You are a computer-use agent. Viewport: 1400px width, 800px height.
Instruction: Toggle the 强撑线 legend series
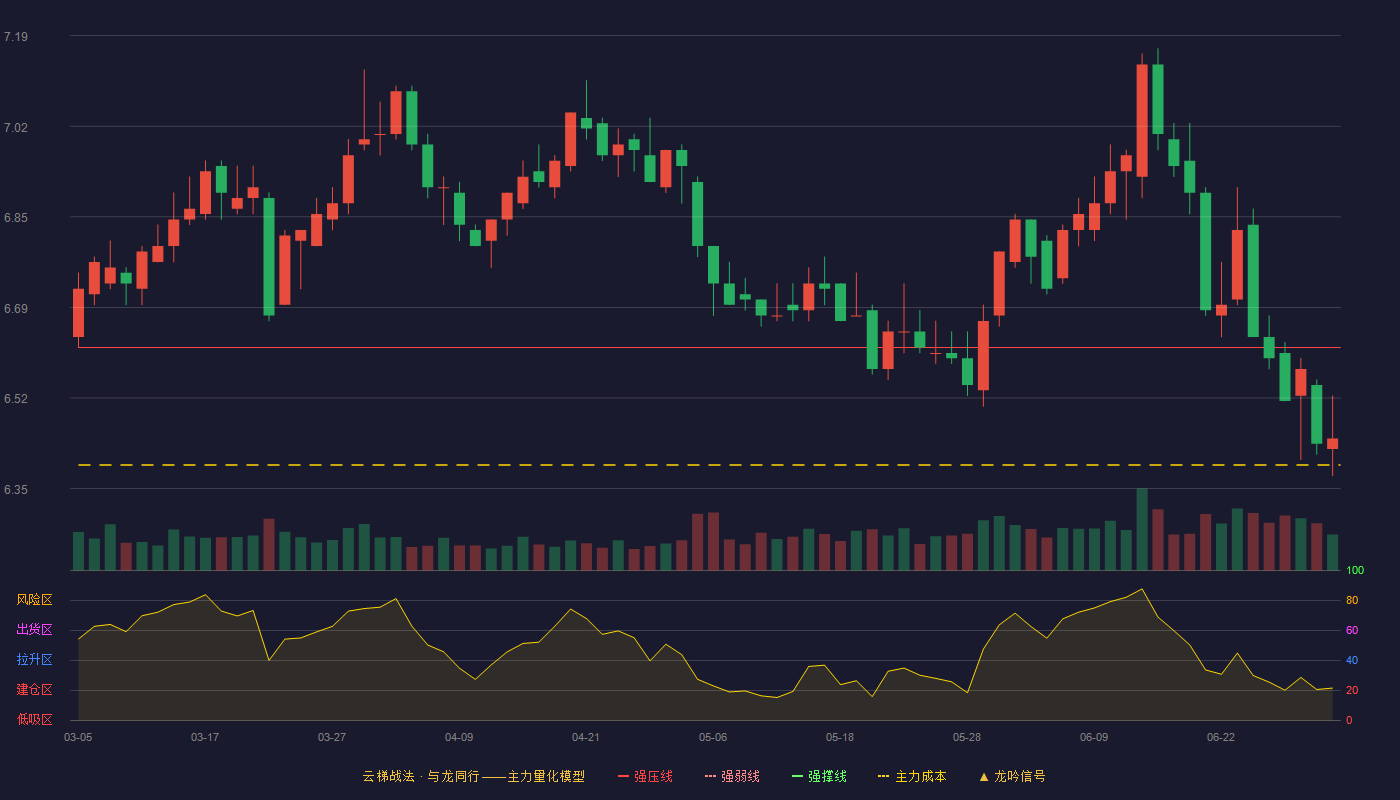tap(819, 776)
